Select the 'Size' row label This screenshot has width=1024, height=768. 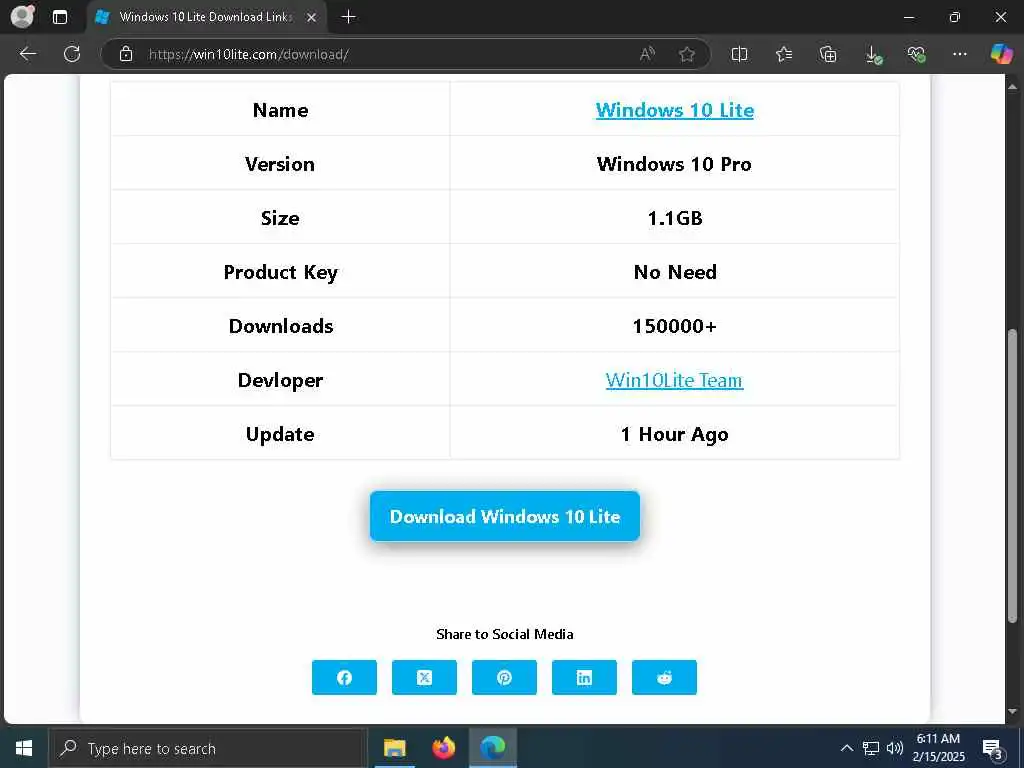[280, 218]
